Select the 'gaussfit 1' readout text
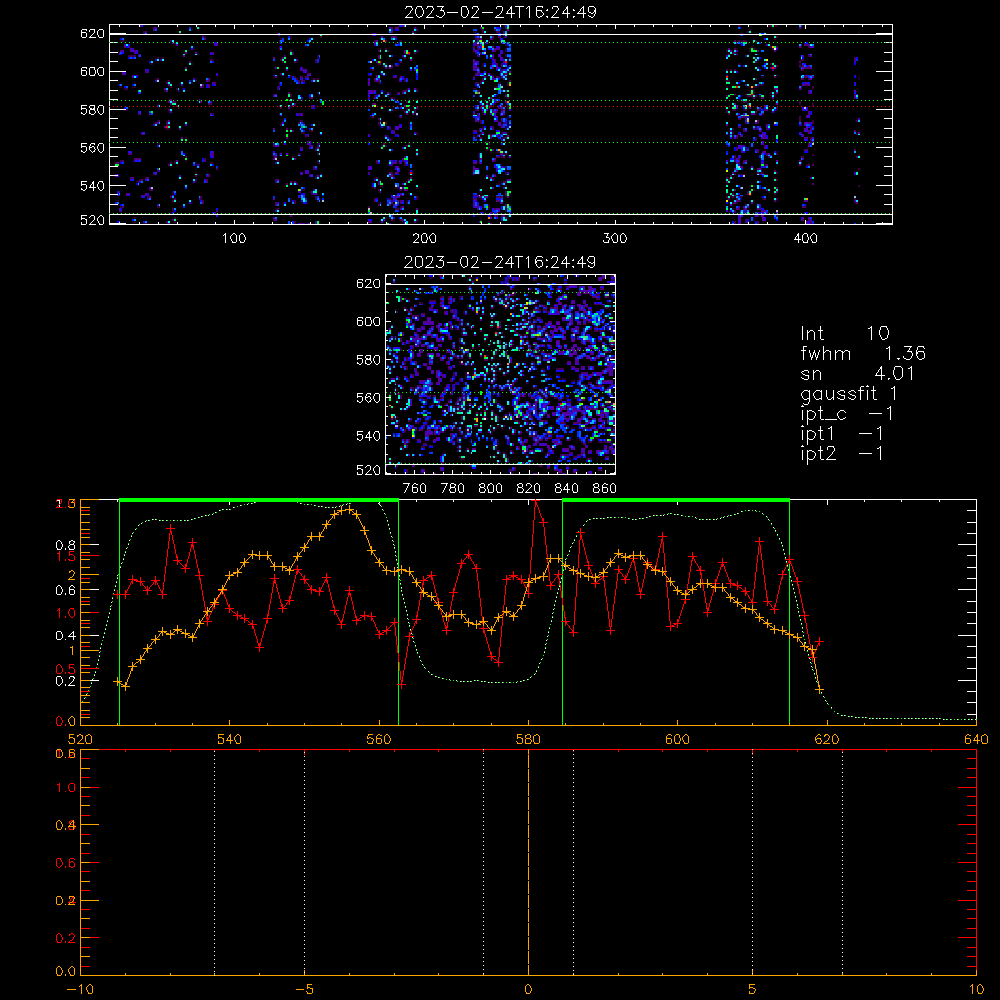This screenshot has height=1000, width=1000. pyautogui.click(x=849, y=393)
